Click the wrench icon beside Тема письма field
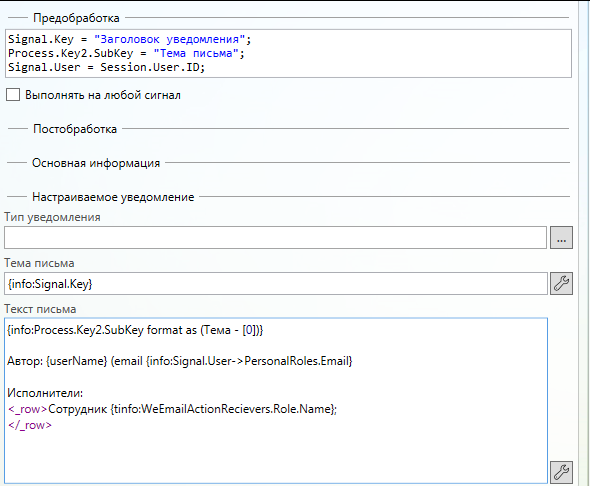This screenshot has width=590, height=486. tap(561, 283)
